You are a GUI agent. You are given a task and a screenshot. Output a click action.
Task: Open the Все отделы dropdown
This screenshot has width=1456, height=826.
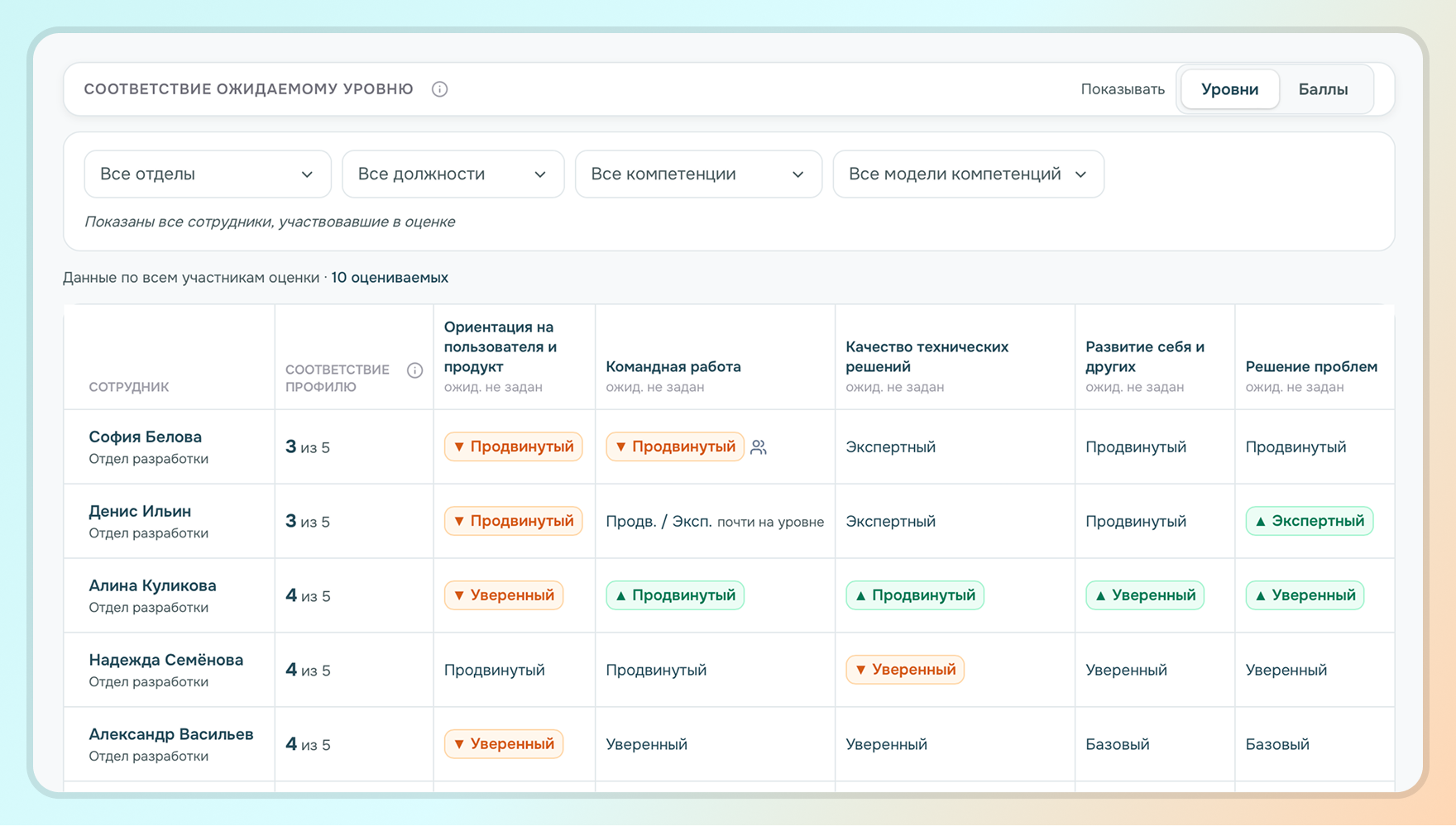tap(208, 174)
